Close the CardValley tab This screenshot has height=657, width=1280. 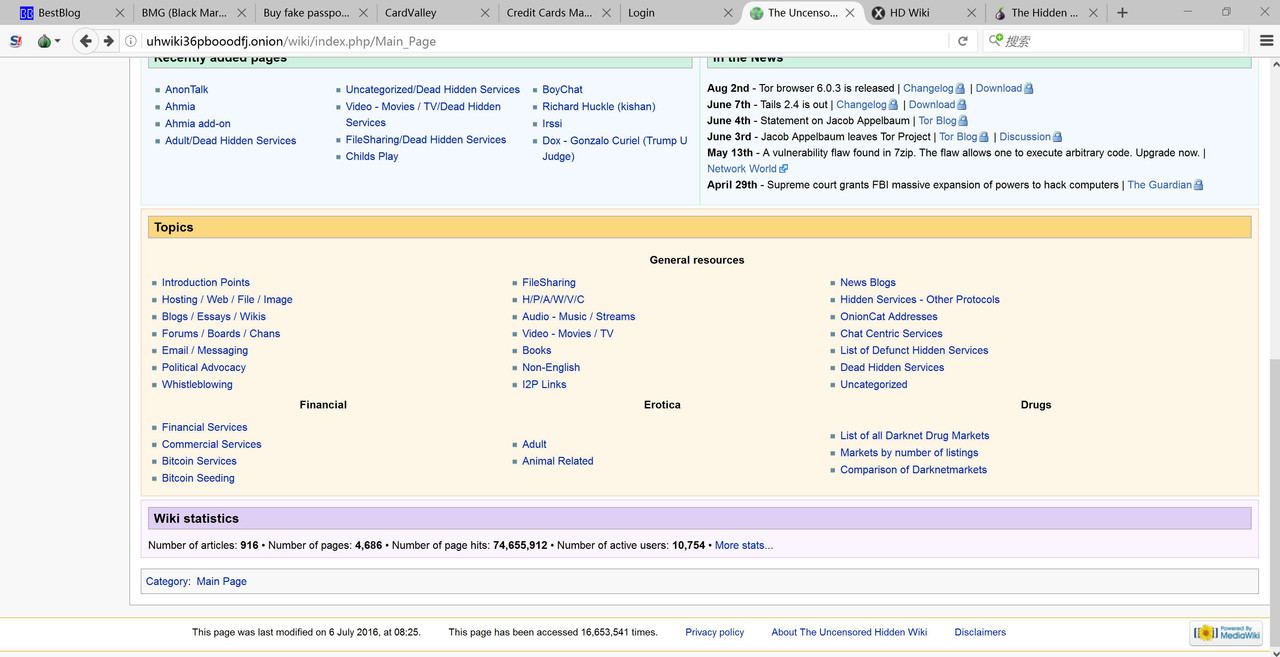(x=485, y=13)
